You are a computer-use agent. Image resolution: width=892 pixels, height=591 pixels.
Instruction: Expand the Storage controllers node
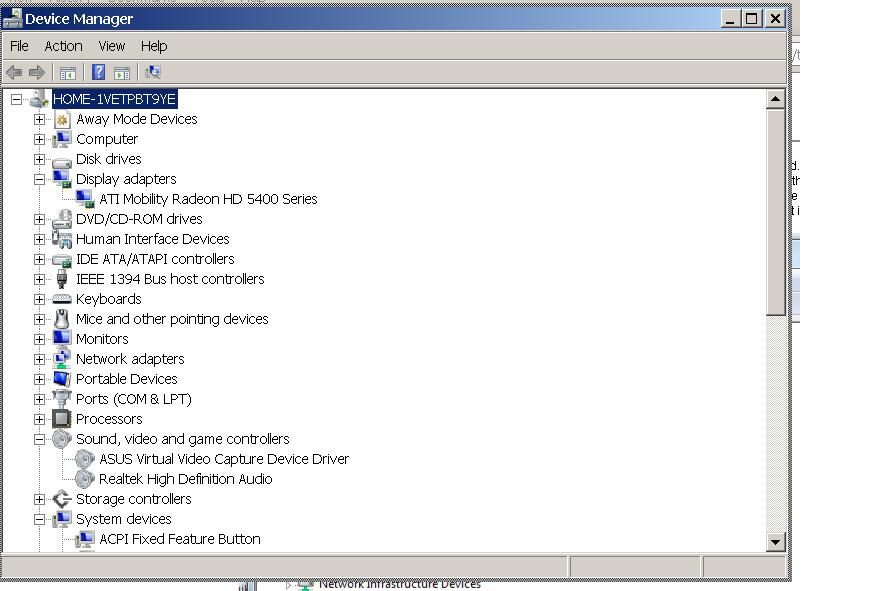click(39, 499)
